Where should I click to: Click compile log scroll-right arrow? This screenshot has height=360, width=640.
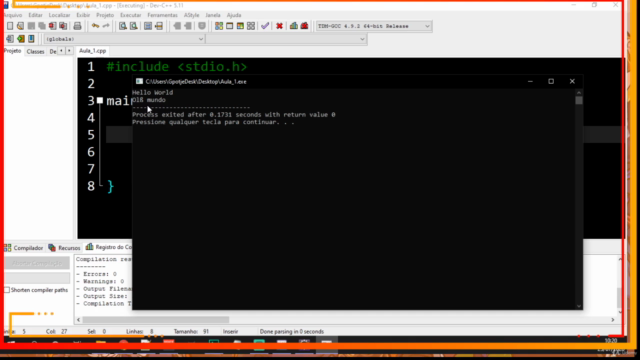pyautogui.click(x=613, y=320)
